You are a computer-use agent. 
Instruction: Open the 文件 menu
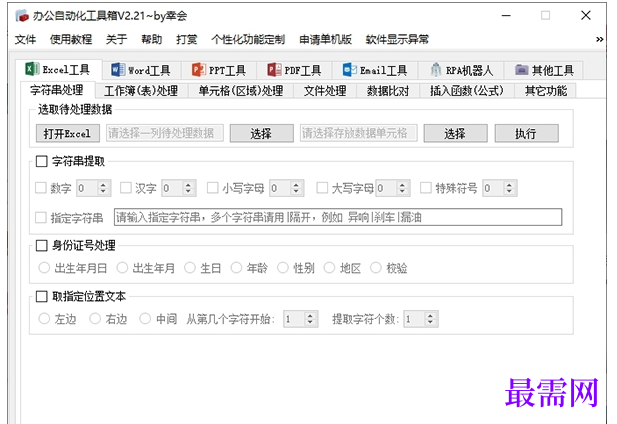25,39
